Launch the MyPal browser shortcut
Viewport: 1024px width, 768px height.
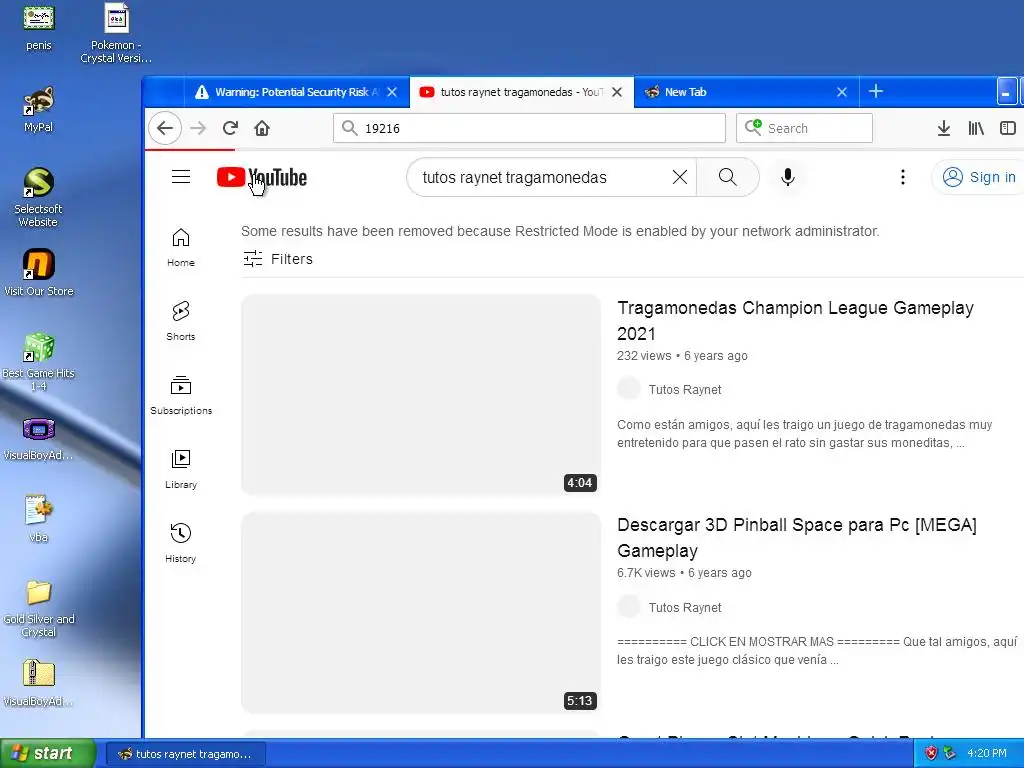[x=39, y=108]
